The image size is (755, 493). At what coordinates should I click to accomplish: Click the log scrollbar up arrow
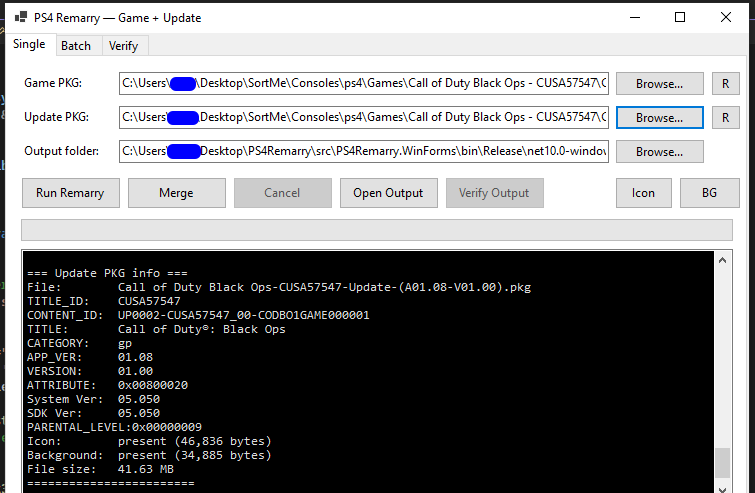(x=722, y=260)
